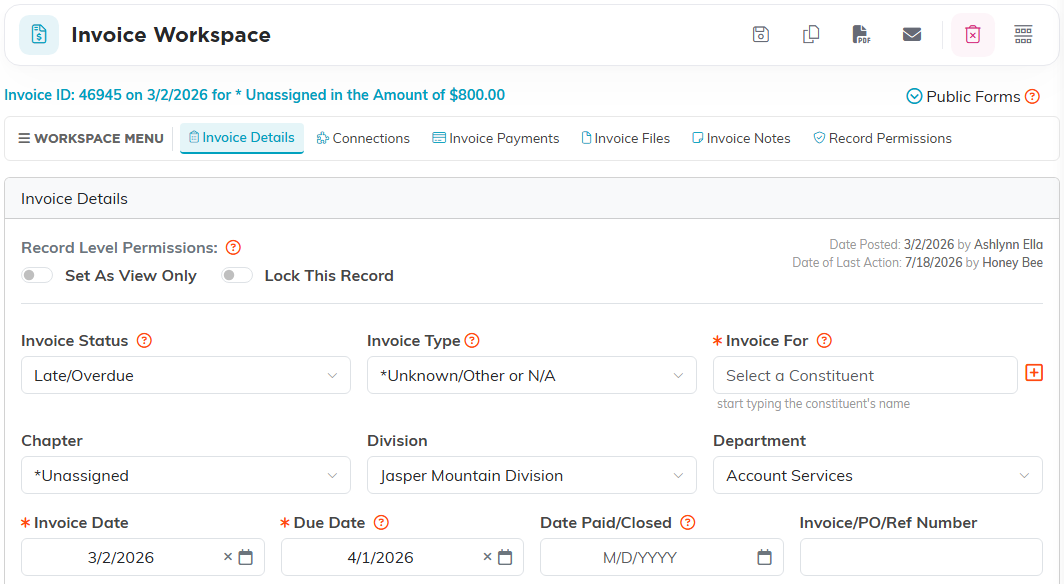
Task: Clear the Invoice Date value
Action: click(x=228, y=557)
